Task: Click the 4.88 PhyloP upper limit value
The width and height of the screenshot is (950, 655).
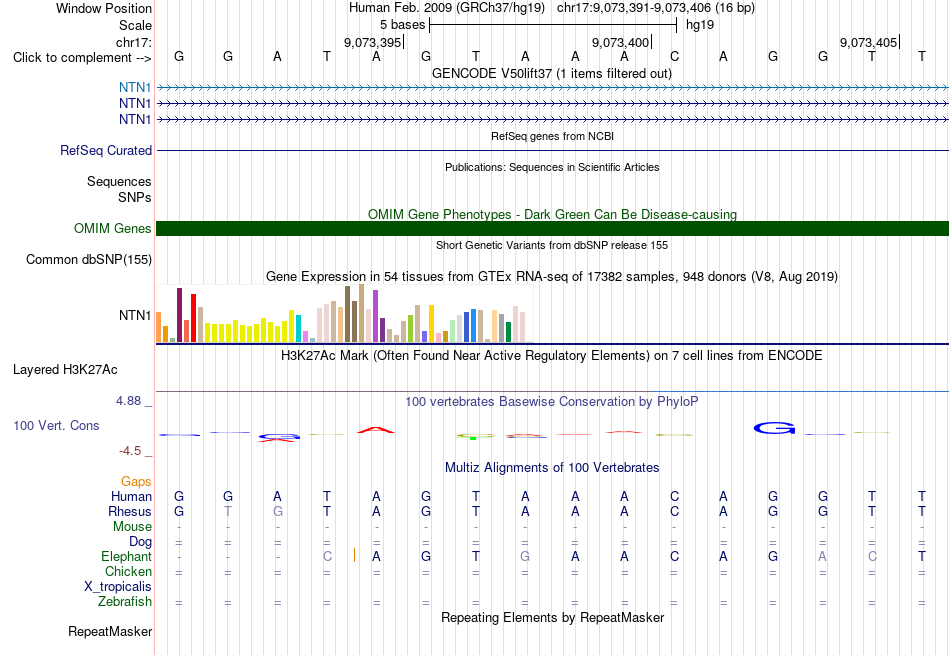Action: click(x=128, y=401)
